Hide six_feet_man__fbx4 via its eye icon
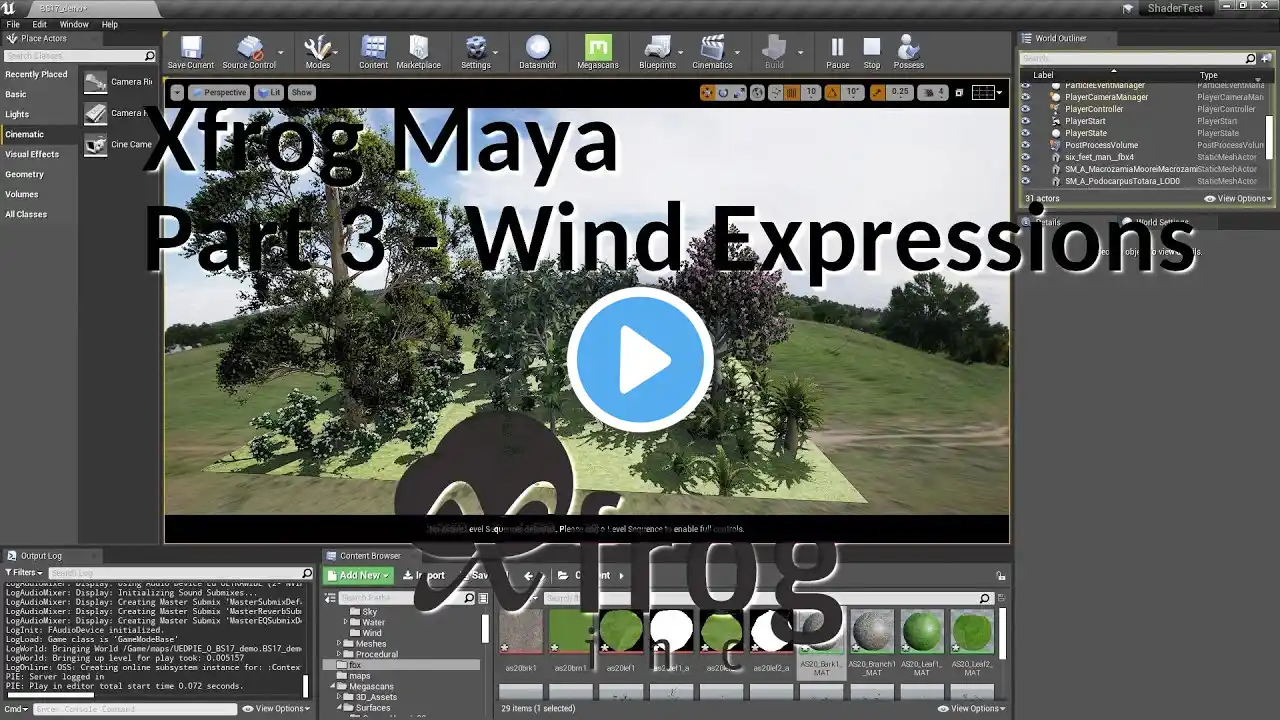The image size is (1280, 720). click(x=1025, y=157)
